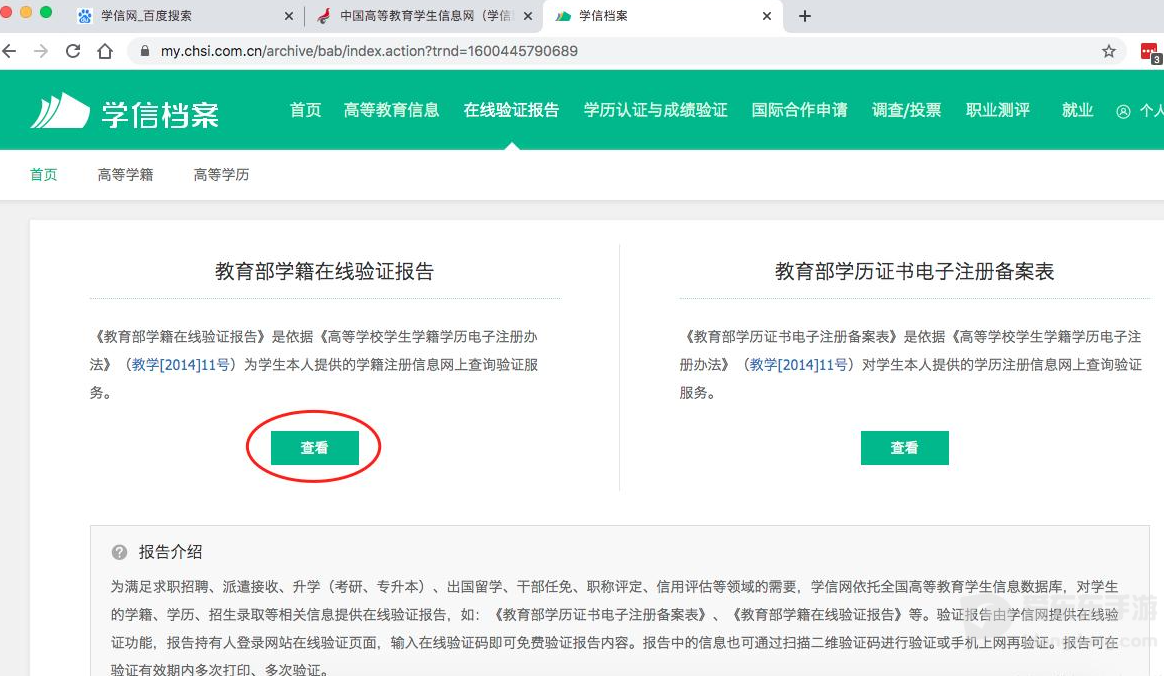Close the 学信网_百度搜索 tab

(289, 16)
